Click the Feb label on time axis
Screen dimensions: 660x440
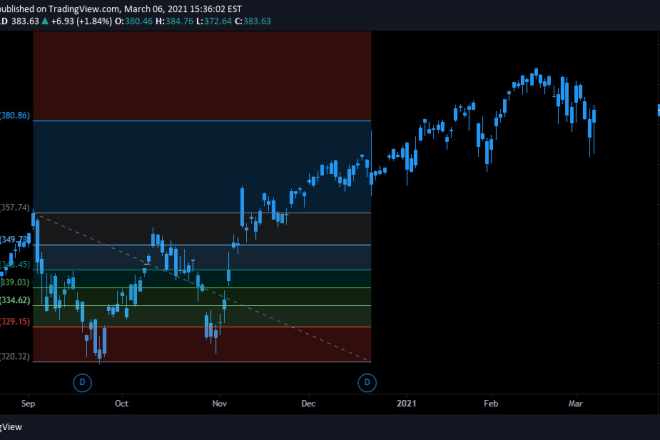pyautogui.click(x=491, y=403)
